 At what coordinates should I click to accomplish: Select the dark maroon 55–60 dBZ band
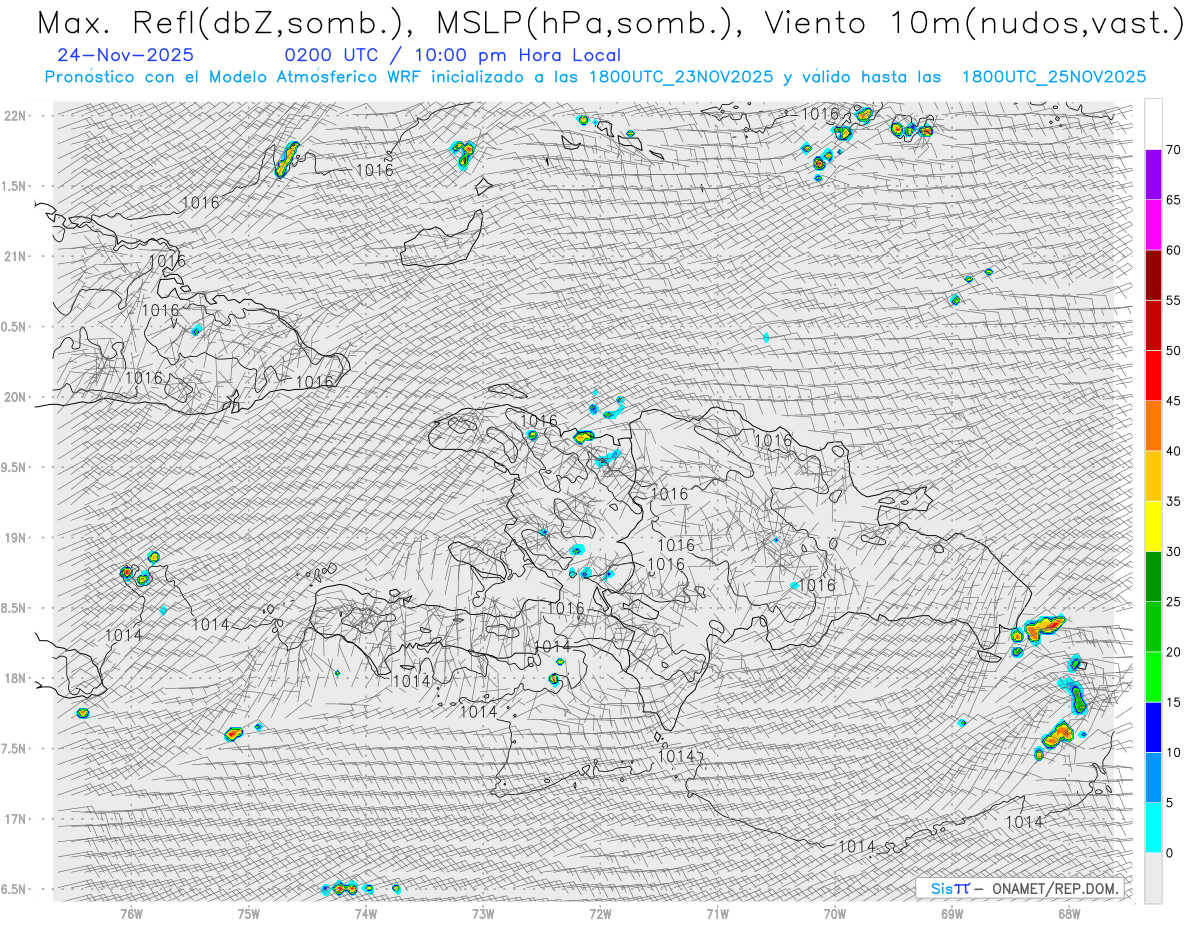pos(1153,275)
